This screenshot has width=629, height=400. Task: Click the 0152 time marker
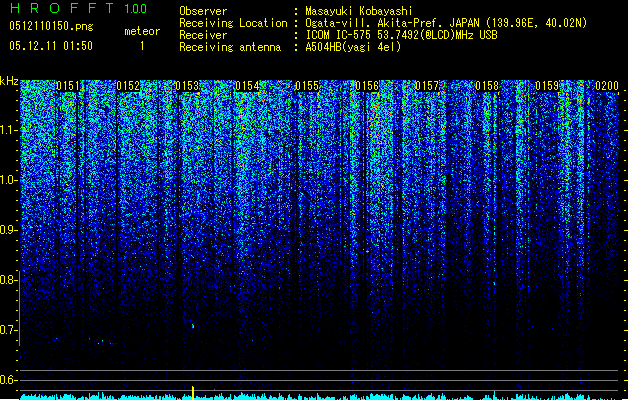click(128, 86)
